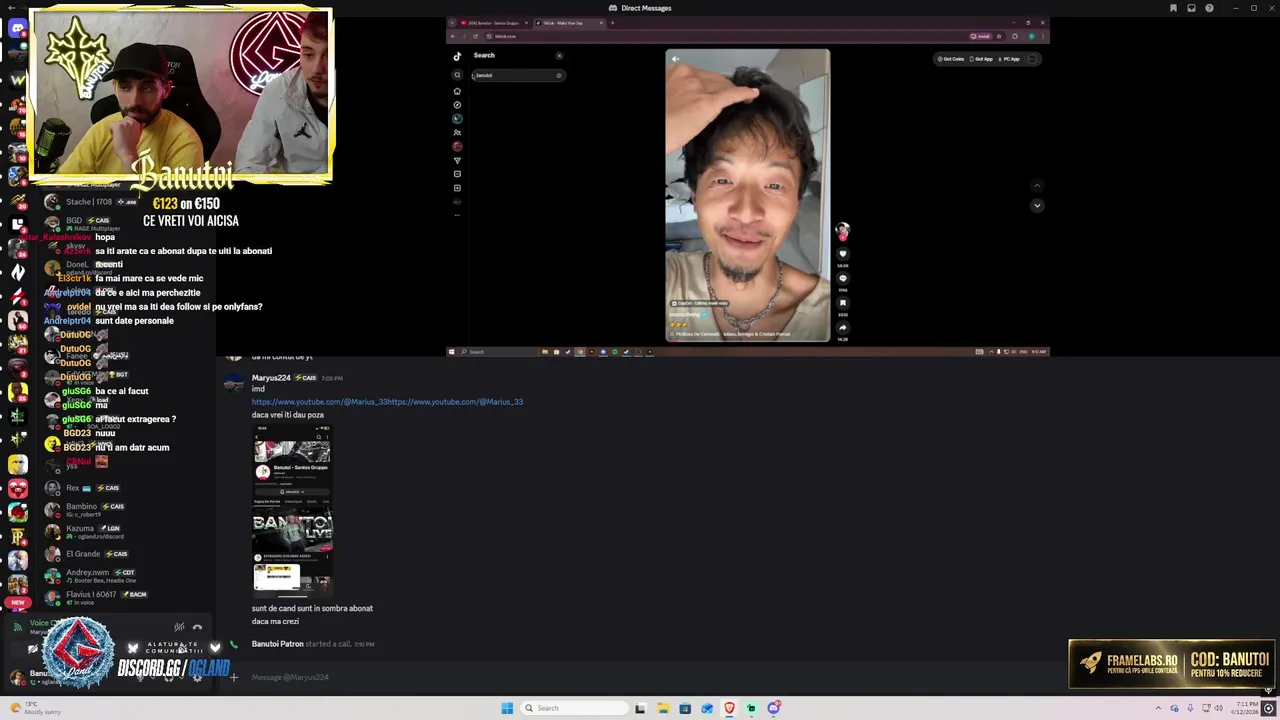Image resolution: width=1280 pixels, height=720 pixels.
Task: Toggle TikTok bookmark save in shared stream
Action: (x=843, y=303)
